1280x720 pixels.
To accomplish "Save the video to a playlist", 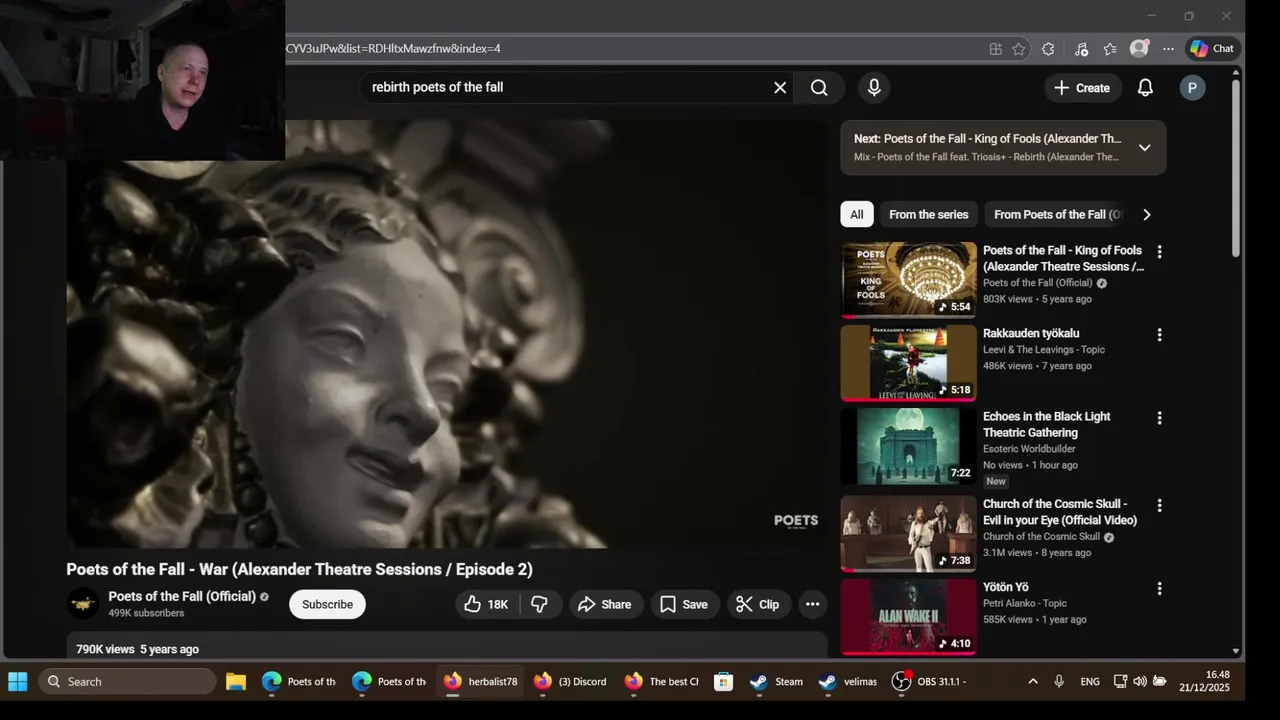I will point(683,604).
